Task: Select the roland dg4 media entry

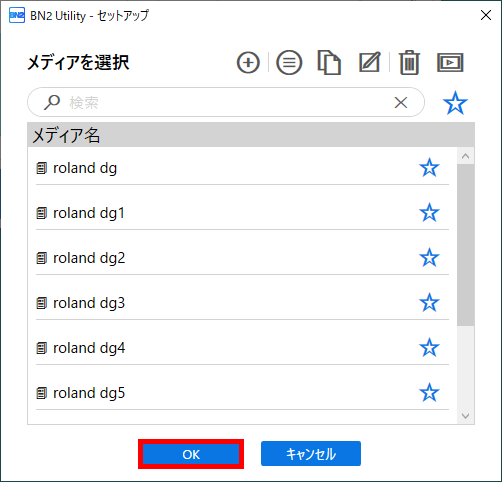Action: [x=242, y=348]
